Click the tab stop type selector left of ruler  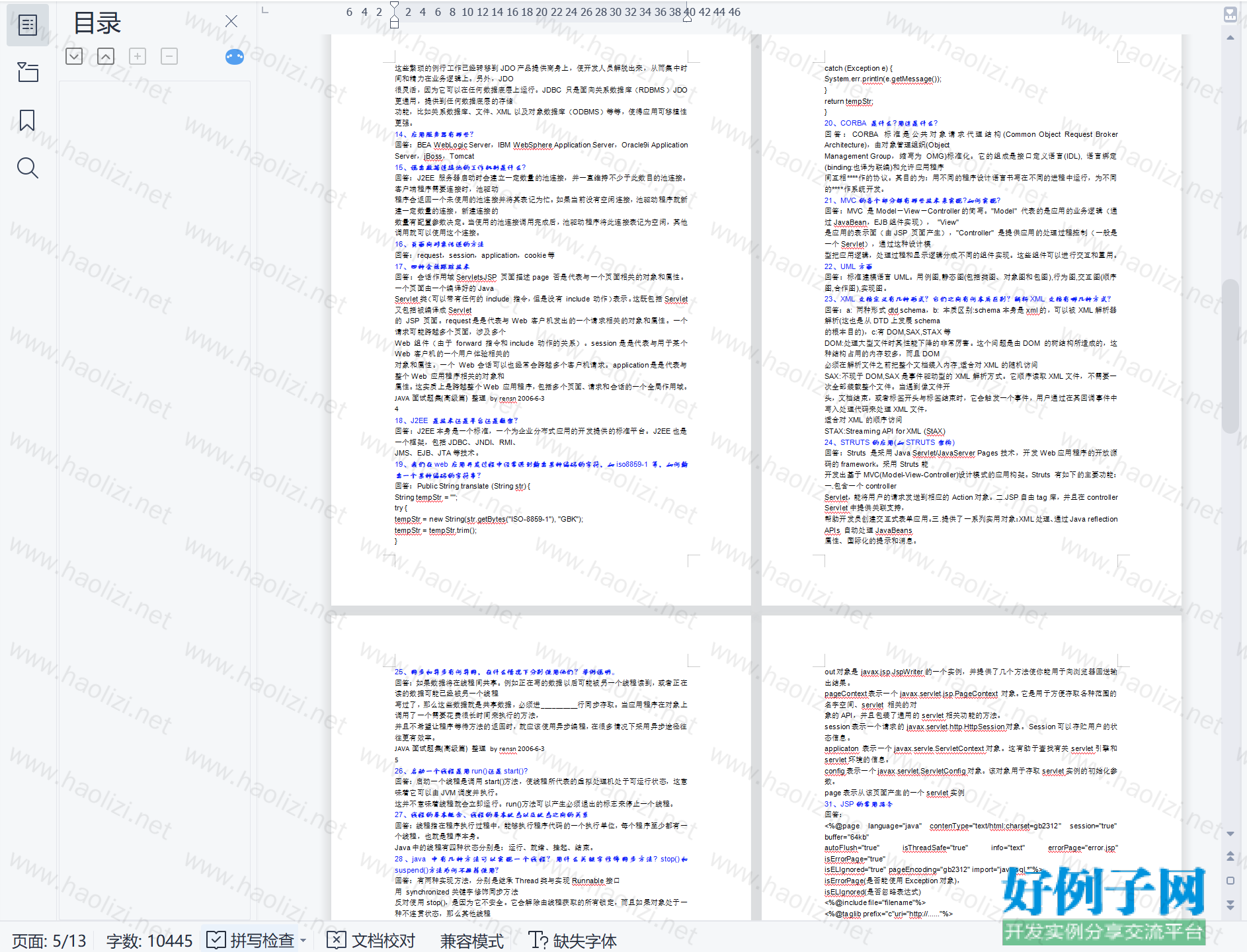tap(265, 10)
